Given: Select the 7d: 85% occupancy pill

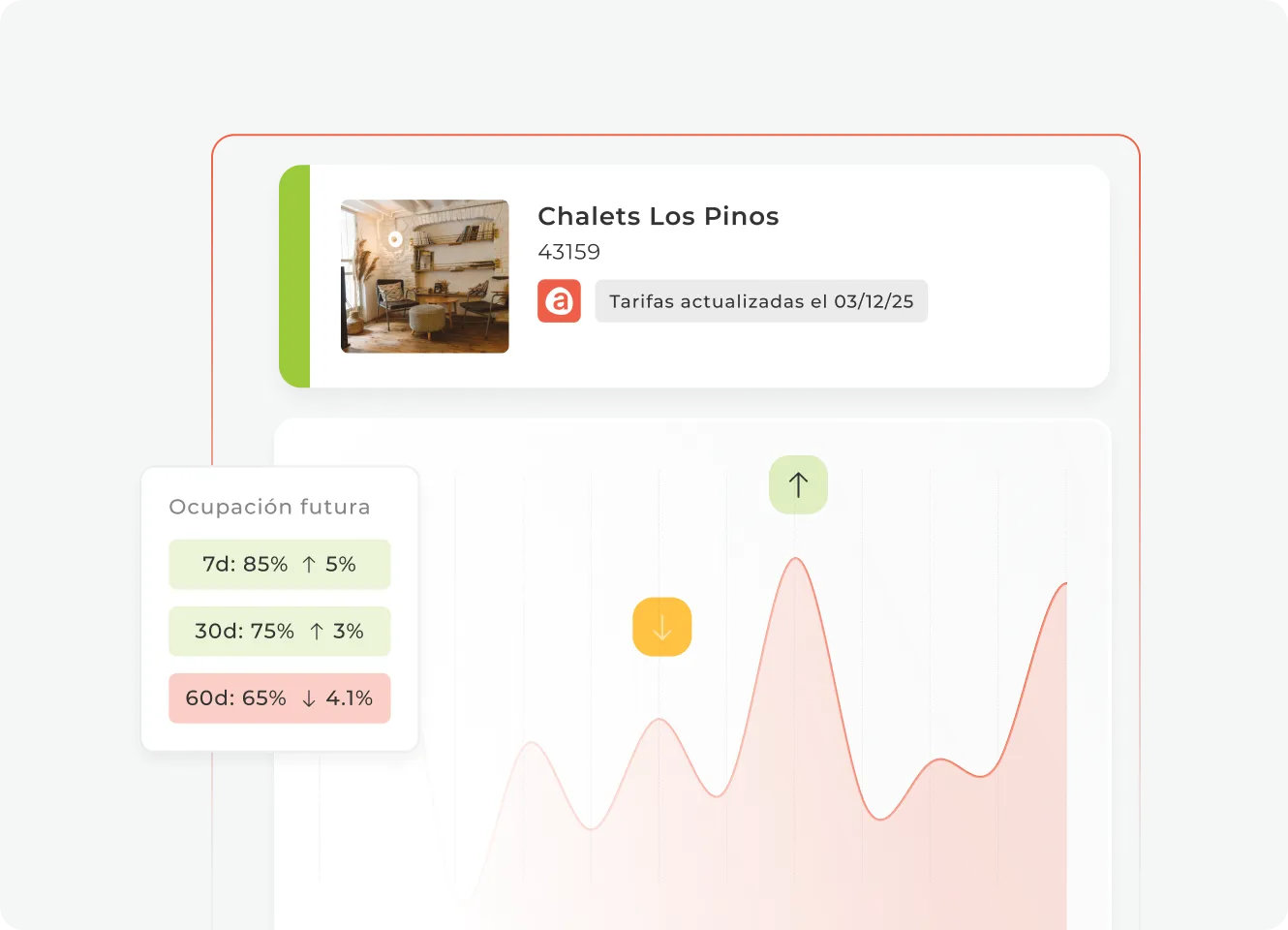Looking at the screenshot, I should coord(279,565).
